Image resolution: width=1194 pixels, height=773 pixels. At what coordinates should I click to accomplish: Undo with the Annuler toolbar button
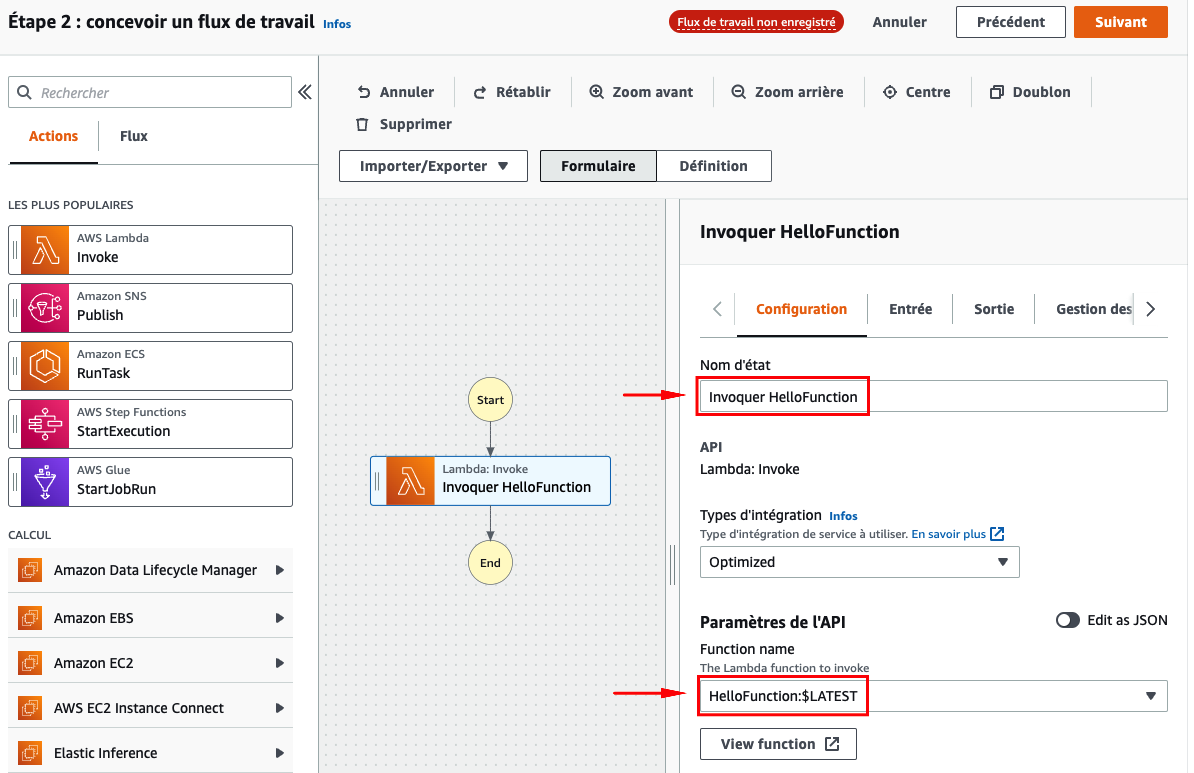[395, 92]
